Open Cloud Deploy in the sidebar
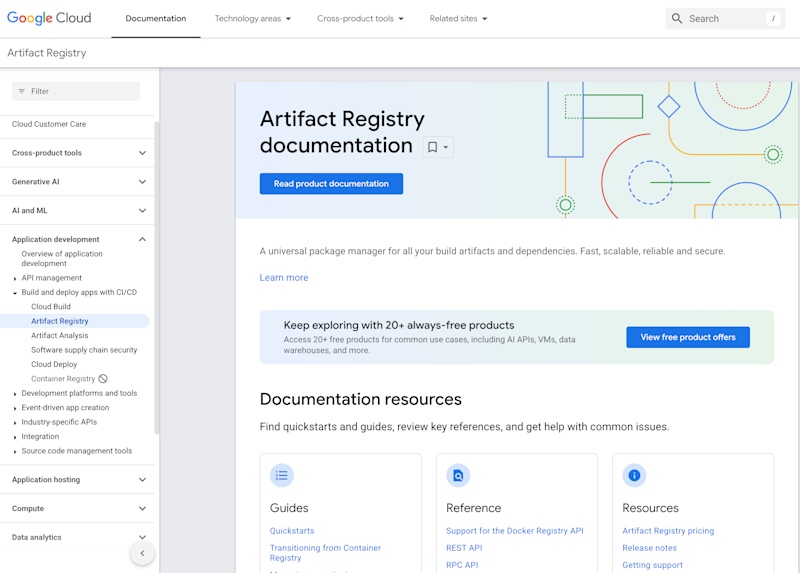The height and width of the screenshot is (573, 800). [54, 364]
